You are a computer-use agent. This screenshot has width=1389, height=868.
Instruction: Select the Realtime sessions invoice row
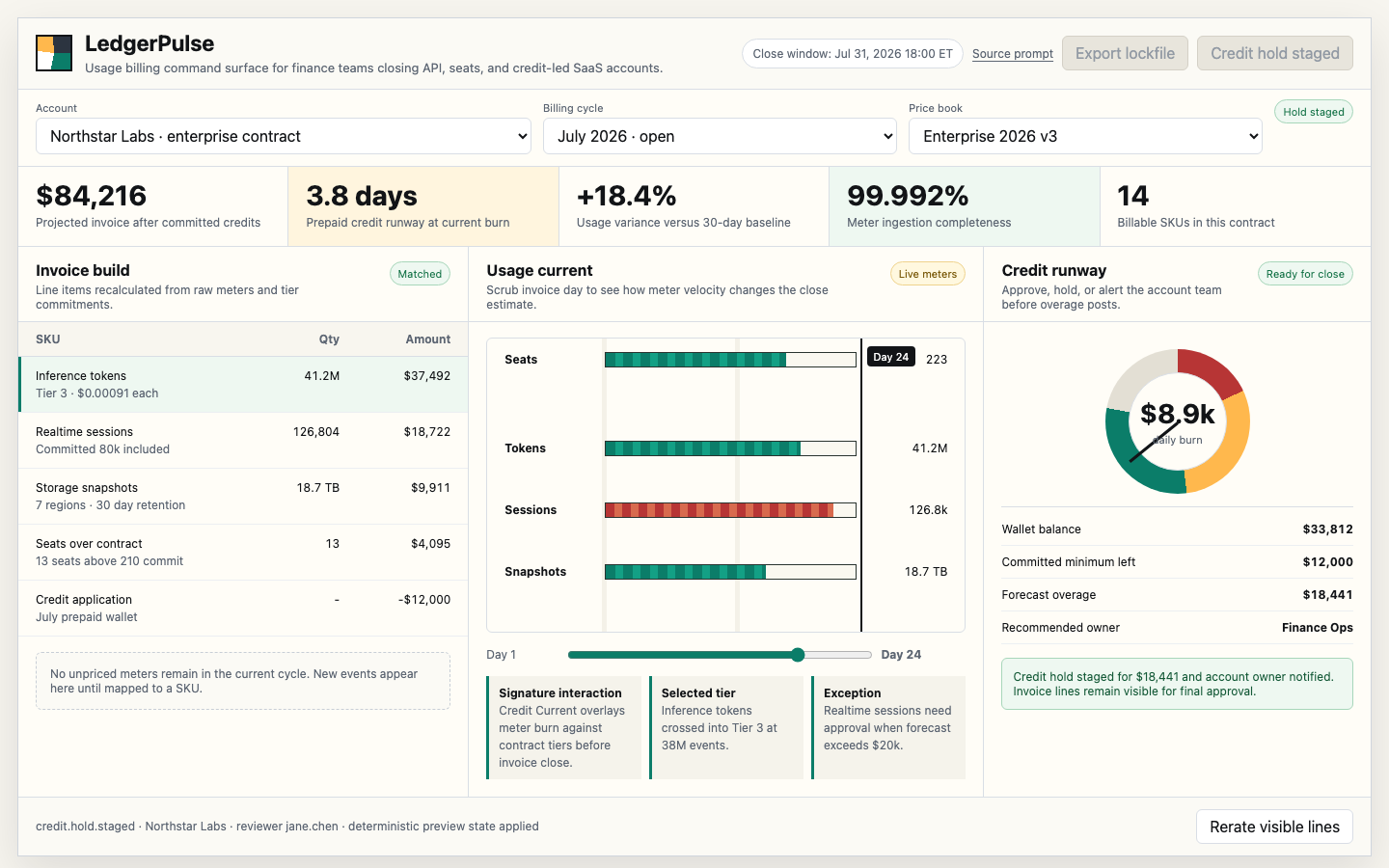click(x=243, y=441)
